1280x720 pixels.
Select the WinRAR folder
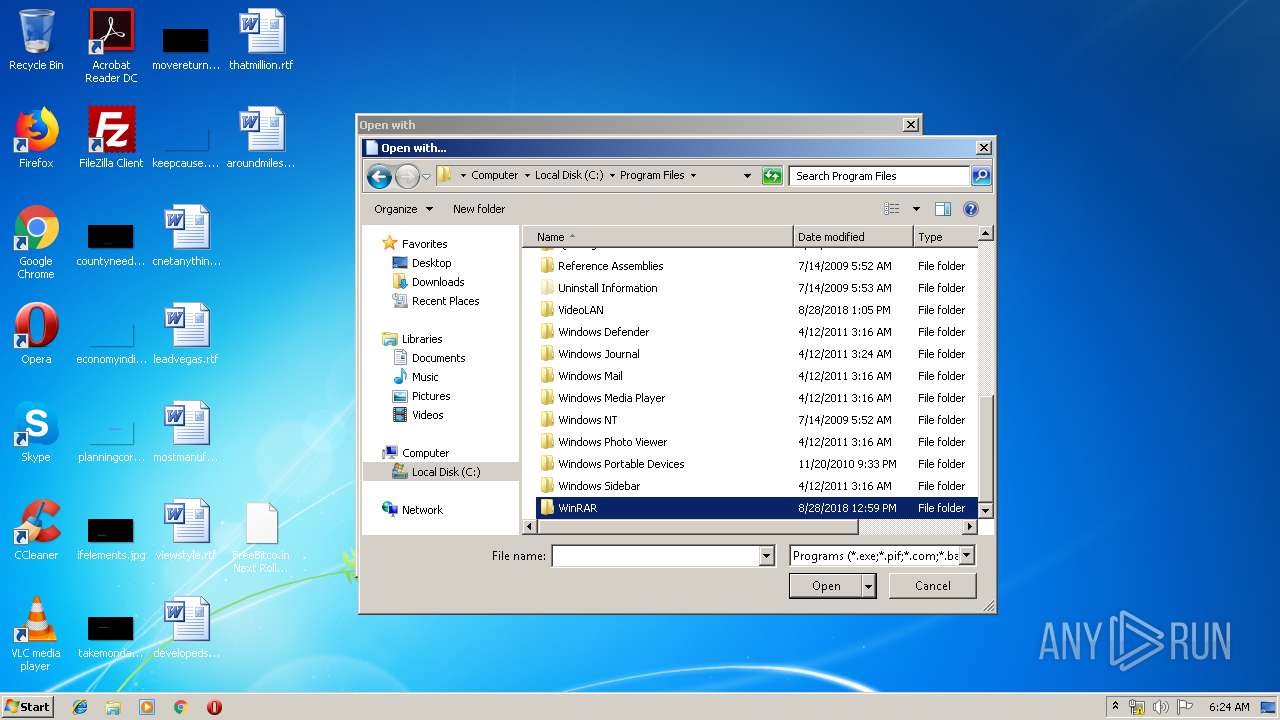coord(756,508)
